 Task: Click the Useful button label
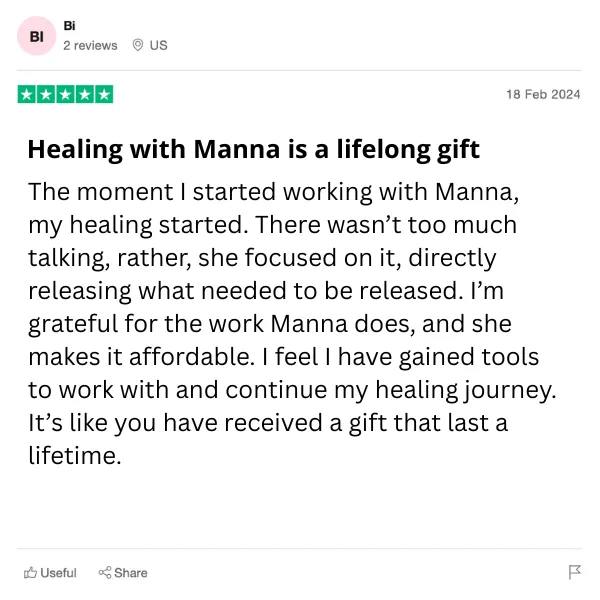click(x=58, y=573)
